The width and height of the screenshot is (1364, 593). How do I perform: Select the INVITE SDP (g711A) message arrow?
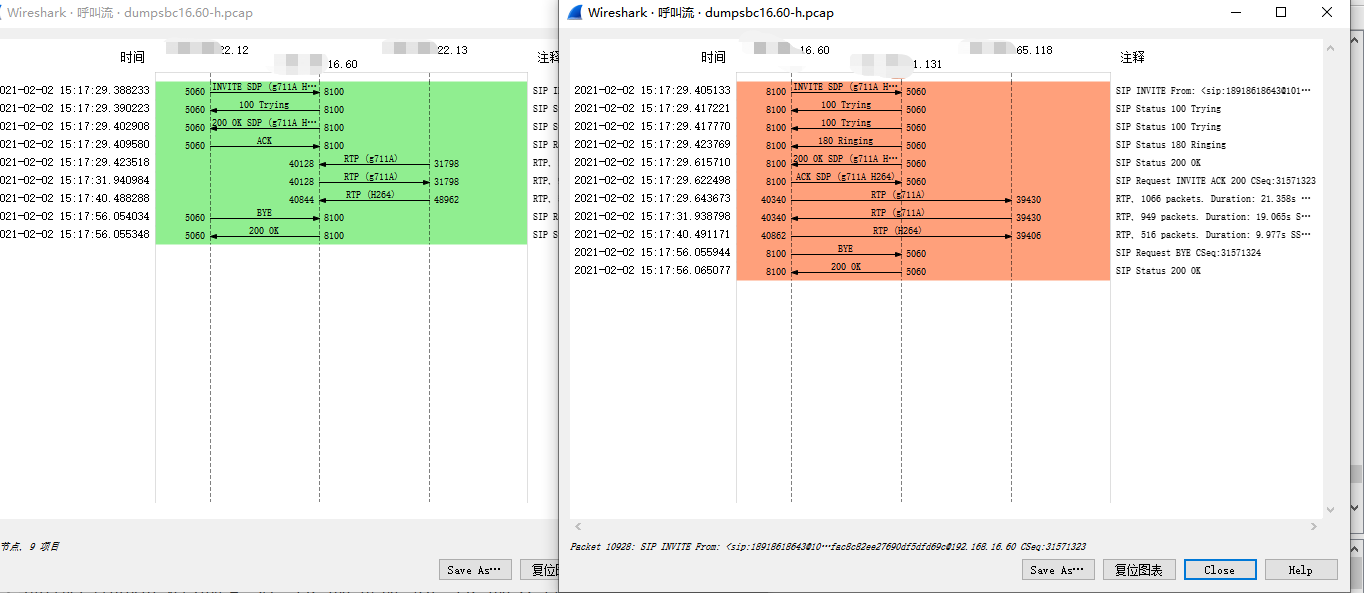(845, 90)
